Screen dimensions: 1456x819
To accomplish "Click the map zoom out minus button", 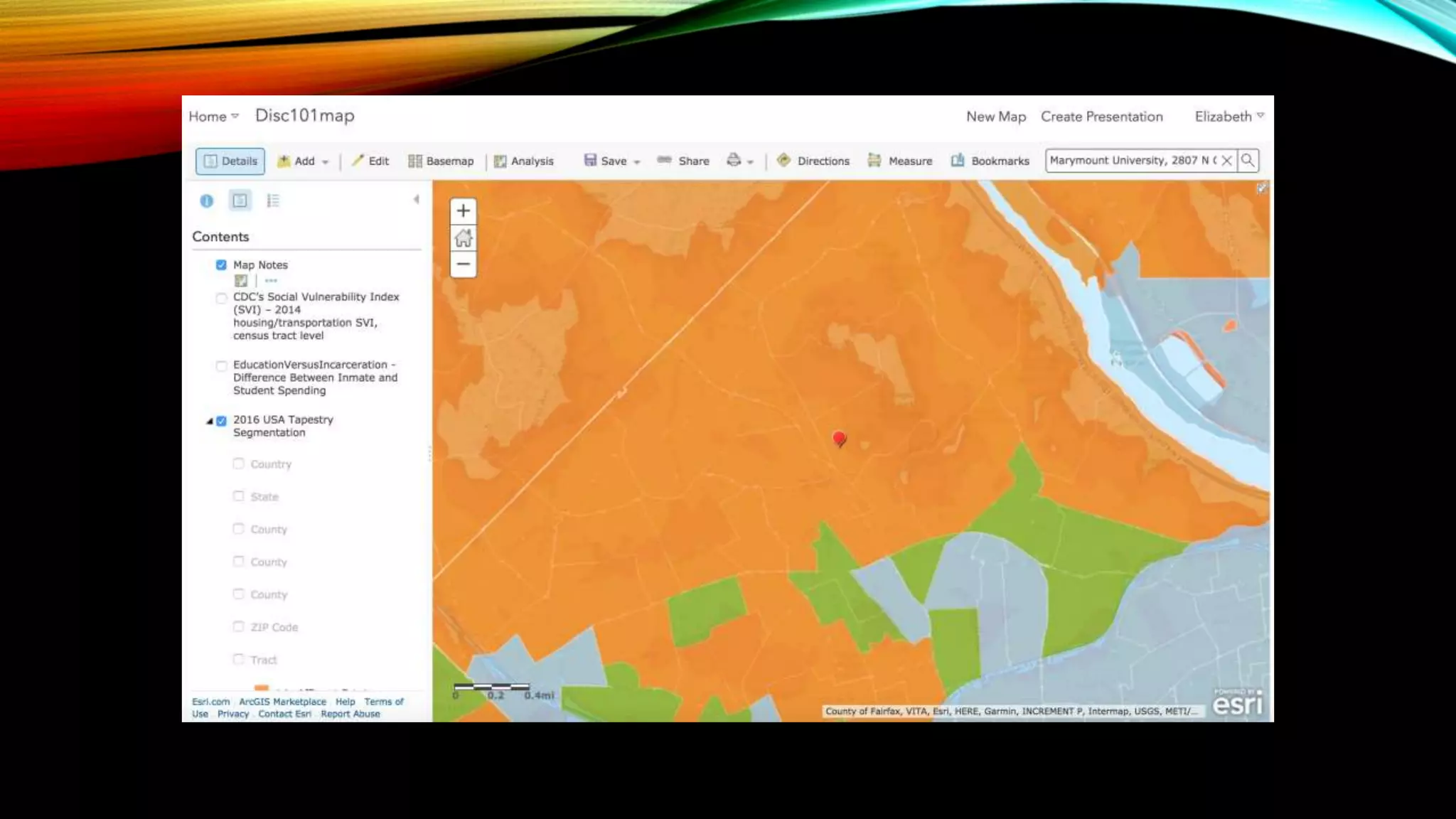I will (x=463, y=264).
